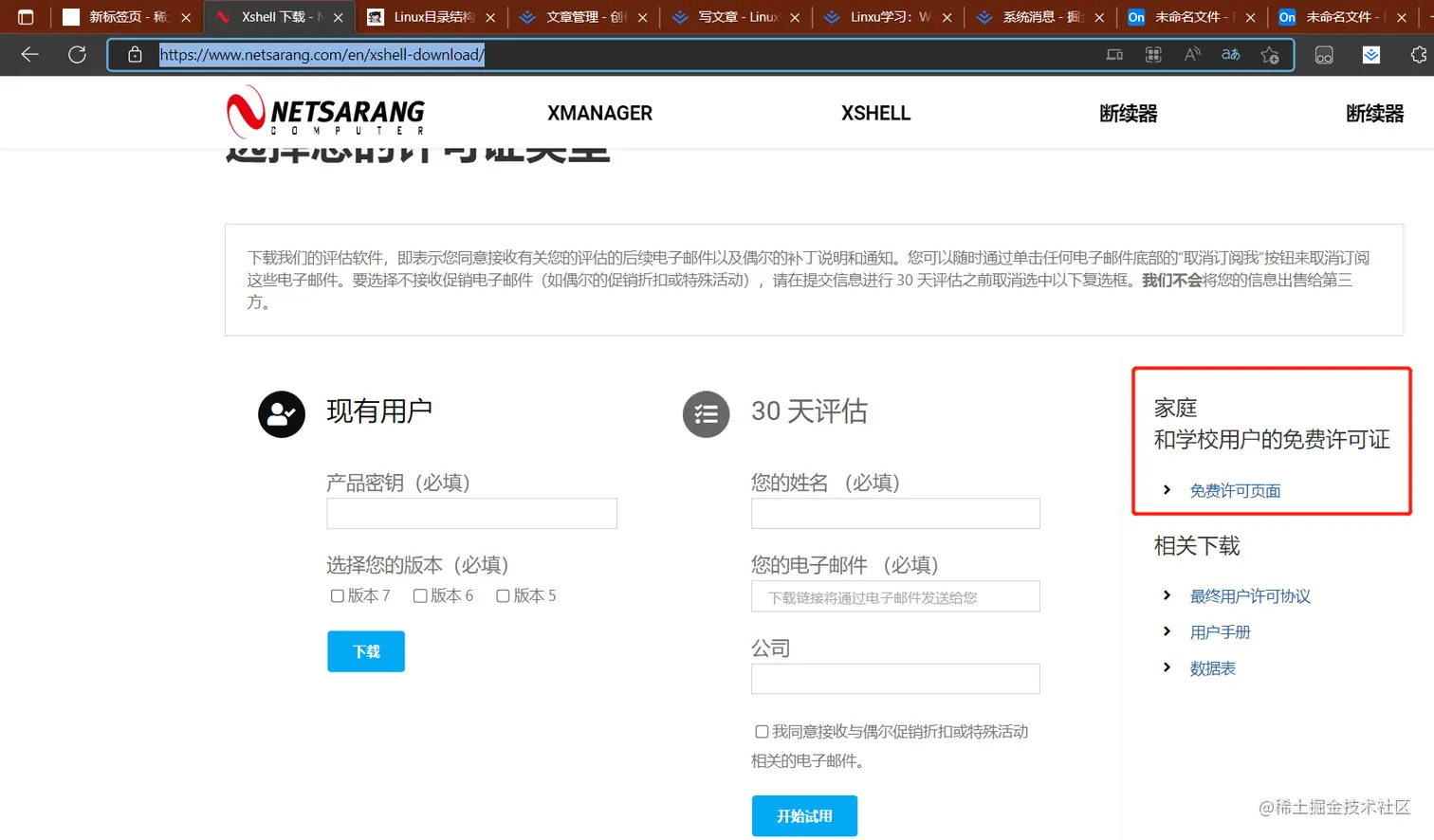Click the 现有用户 heading
This screenshot has height=840, width=1434.
click(379, 411)
